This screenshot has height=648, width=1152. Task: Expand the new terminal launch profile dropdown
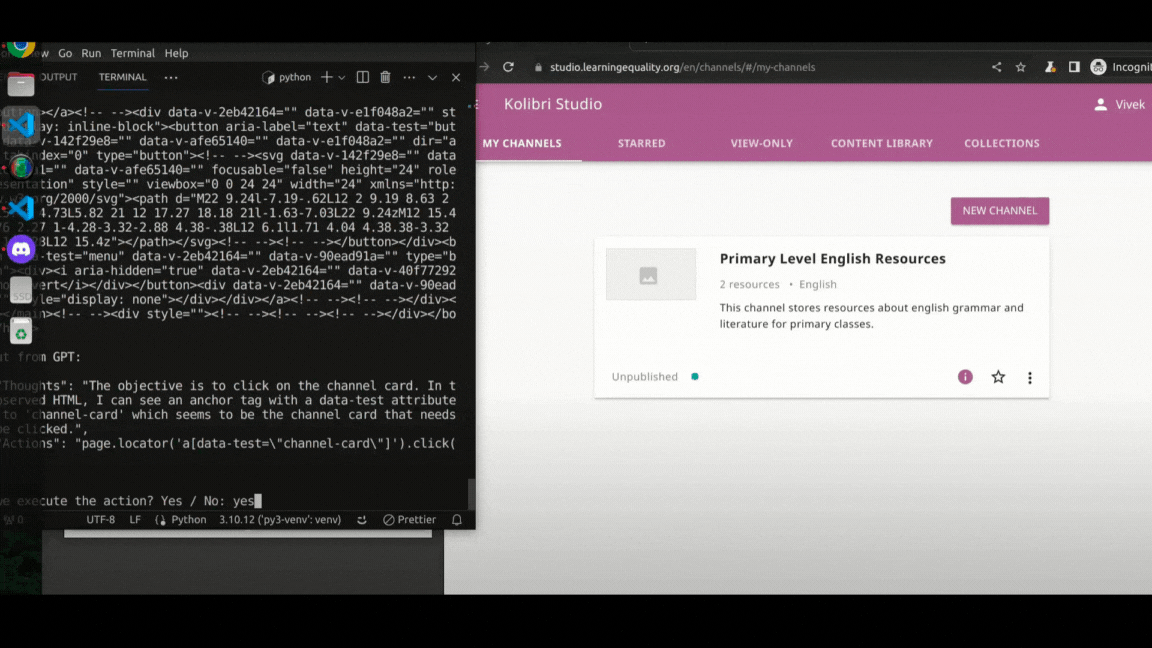point(342,78)
